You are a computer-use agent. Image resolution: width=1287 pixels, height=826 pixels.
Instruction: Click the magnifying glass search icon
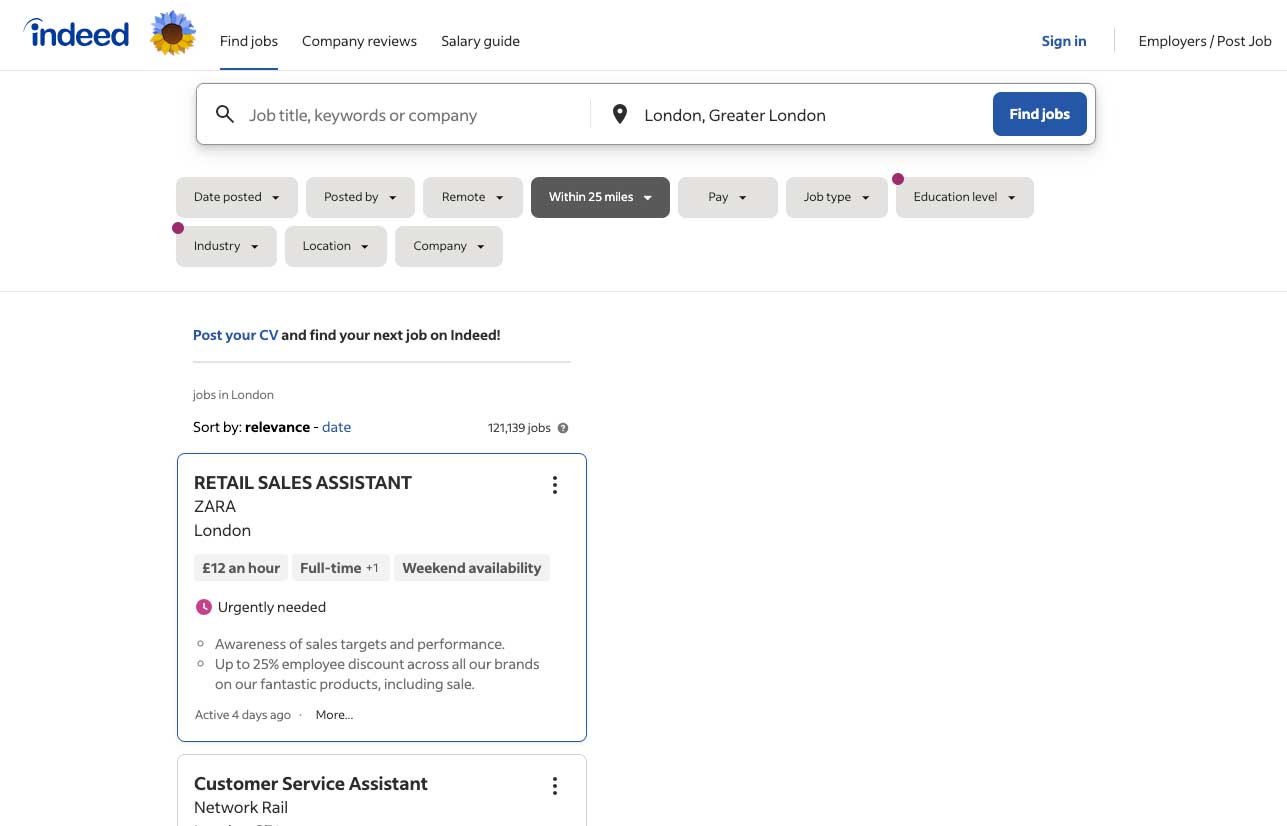[x=225, y=114]
